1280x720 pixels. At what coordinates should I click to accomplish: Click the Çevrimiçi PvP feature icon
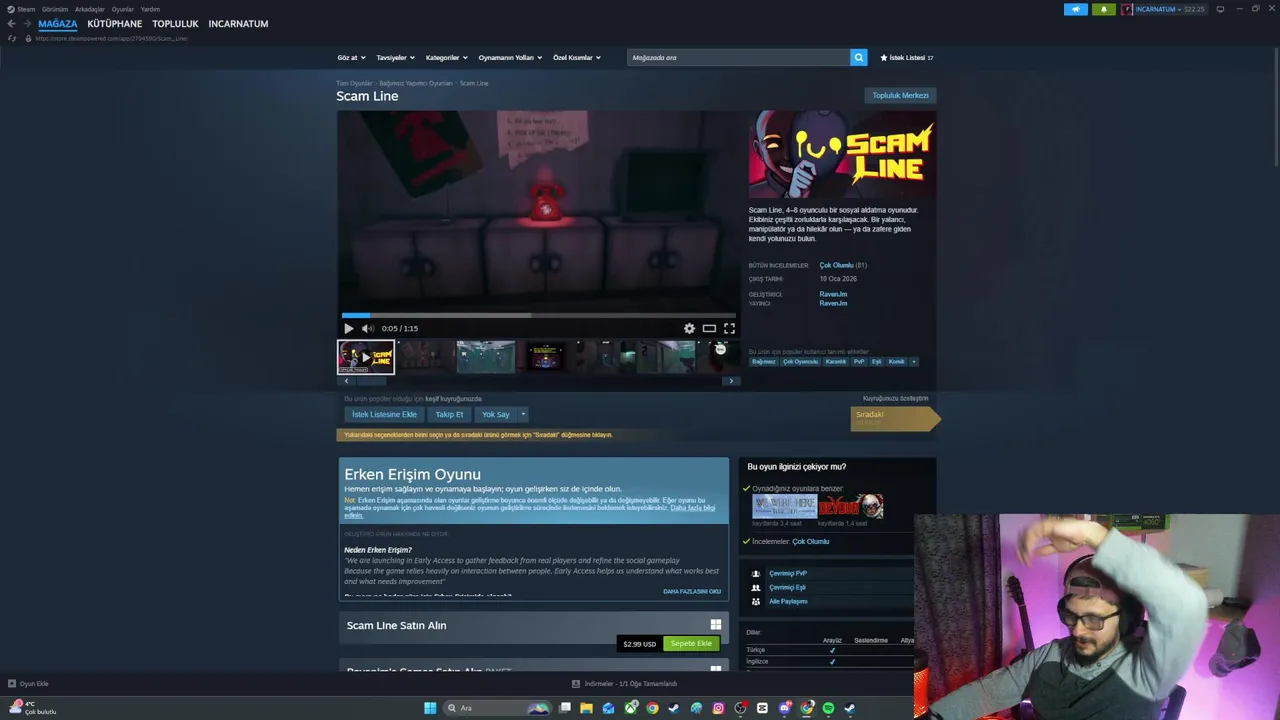click(756, 574)
